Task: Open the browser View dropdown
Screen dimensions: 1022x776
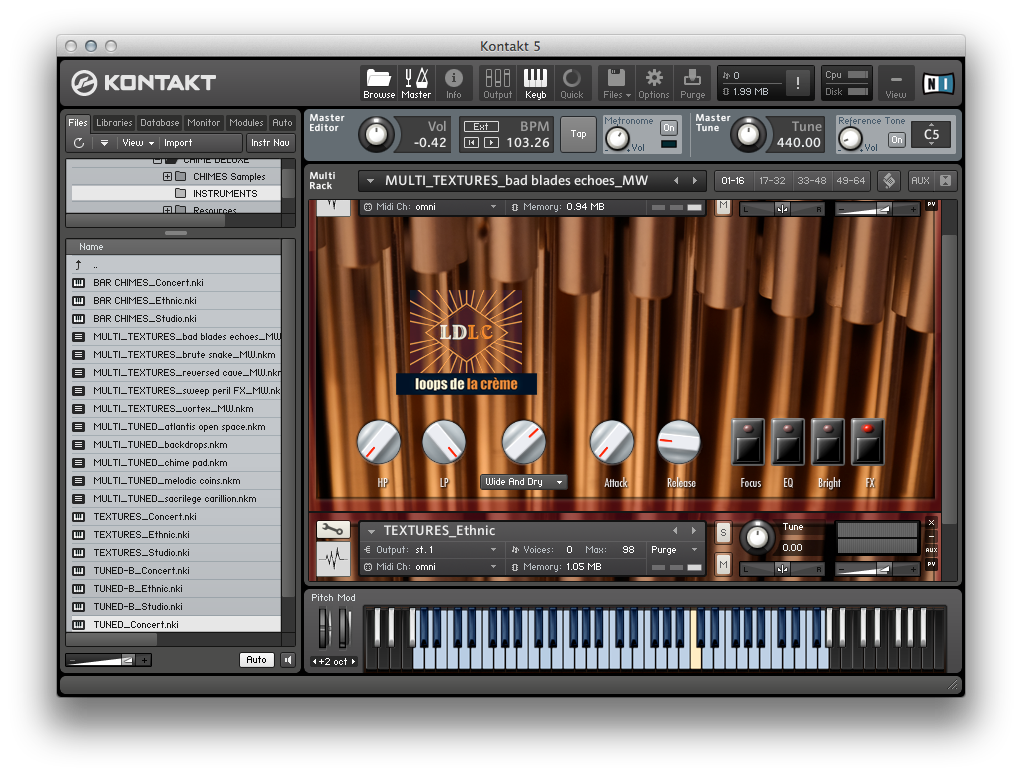Action: point(138,143)
